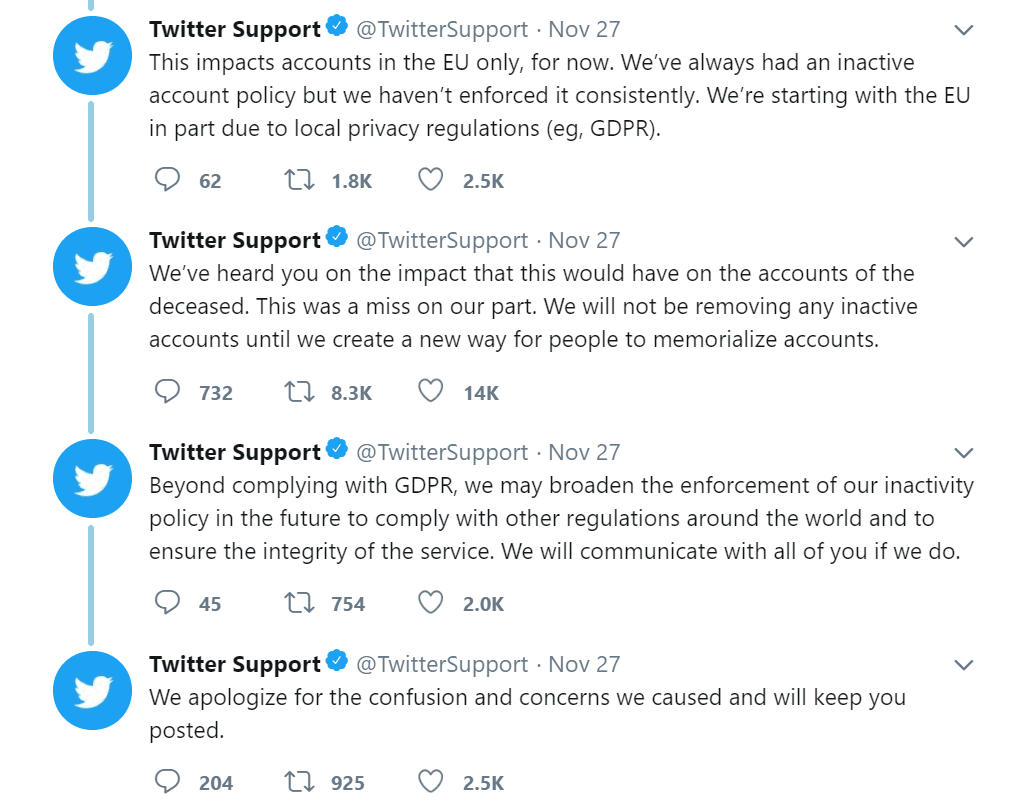
Task: Open more options for the EU-only tweet
Action: point(964,30)
